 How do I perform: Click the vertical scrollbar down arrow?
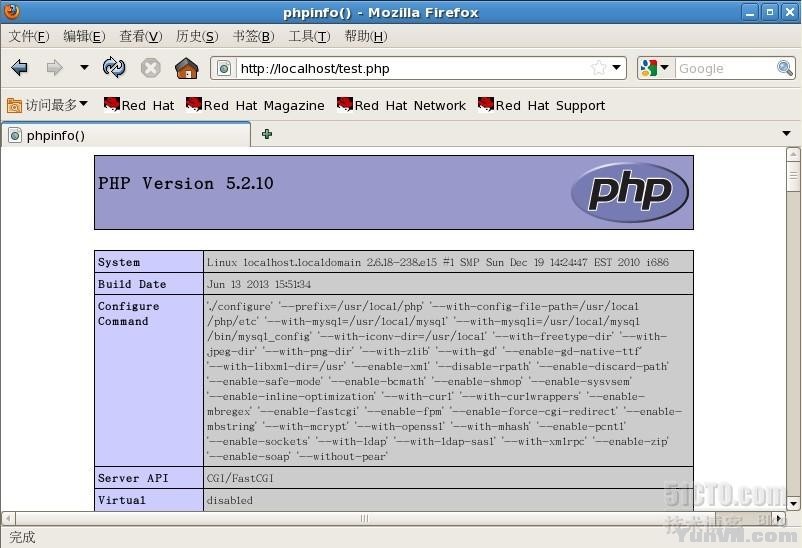coord(793,503)
